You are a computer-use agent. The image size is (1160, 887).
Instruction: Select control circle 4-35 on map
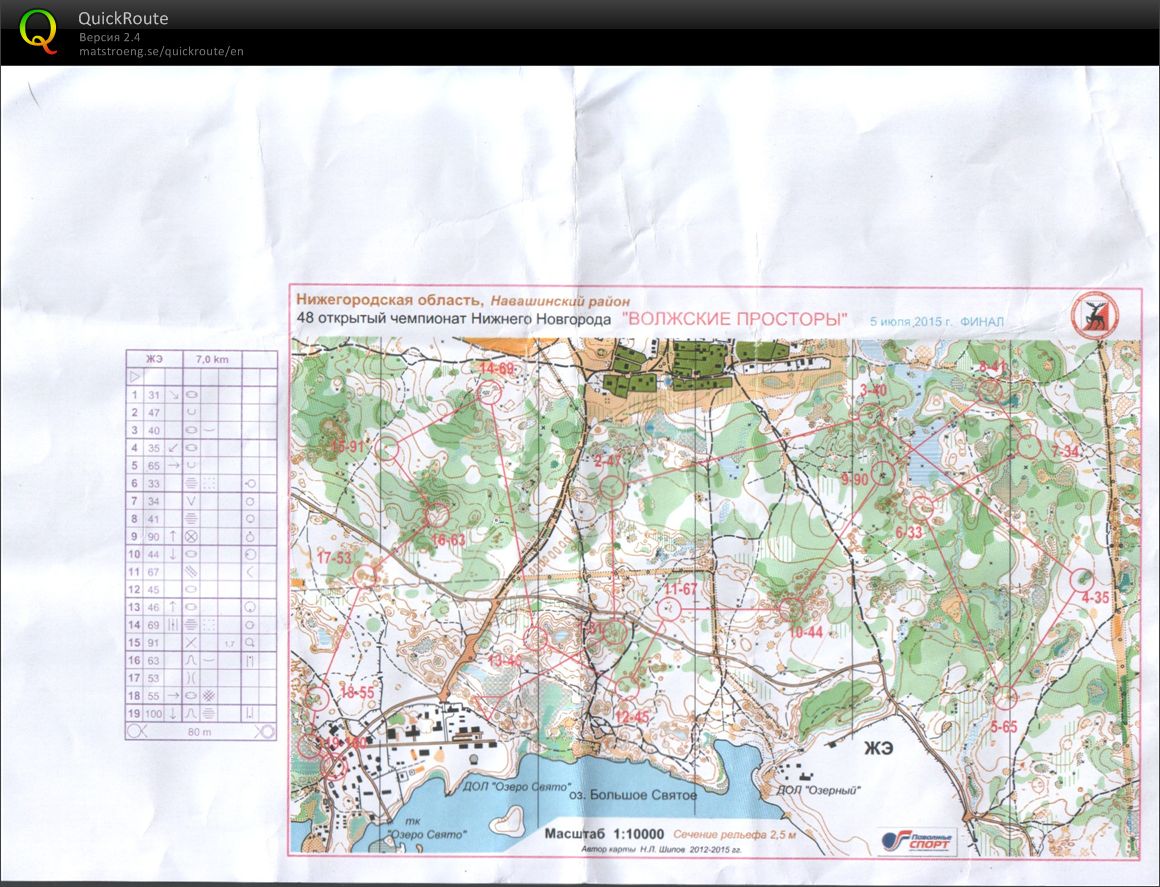1081,579
